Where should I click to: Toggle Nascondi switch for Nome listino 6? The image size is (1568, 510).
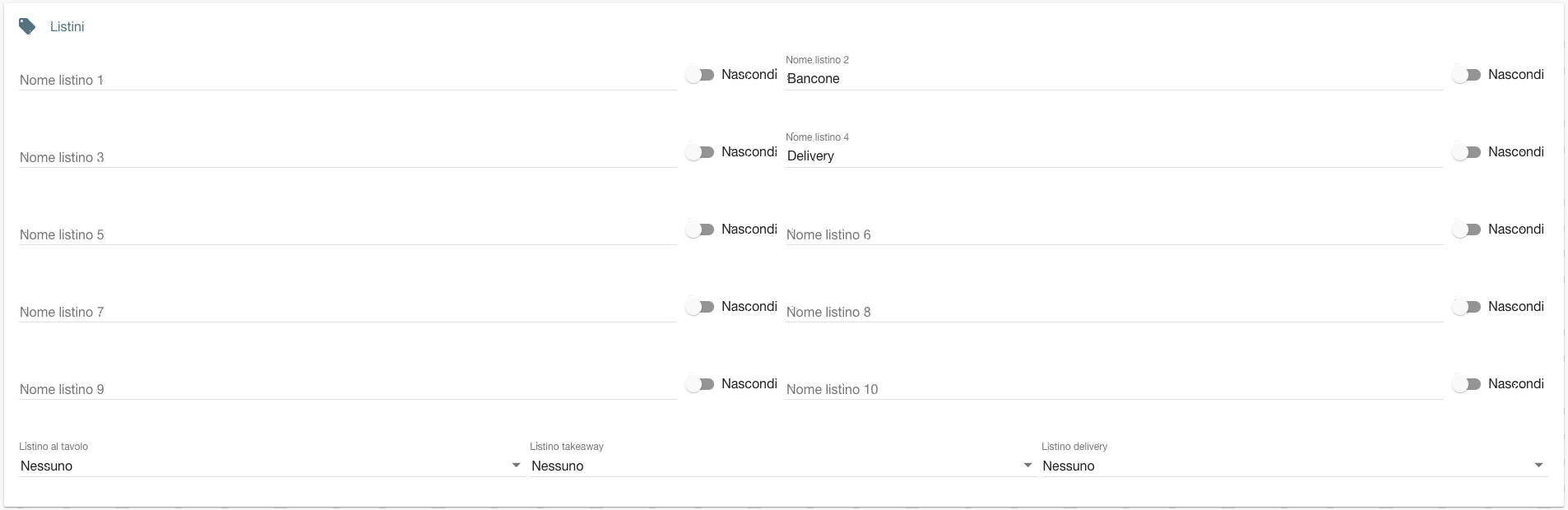point(1467,229)
